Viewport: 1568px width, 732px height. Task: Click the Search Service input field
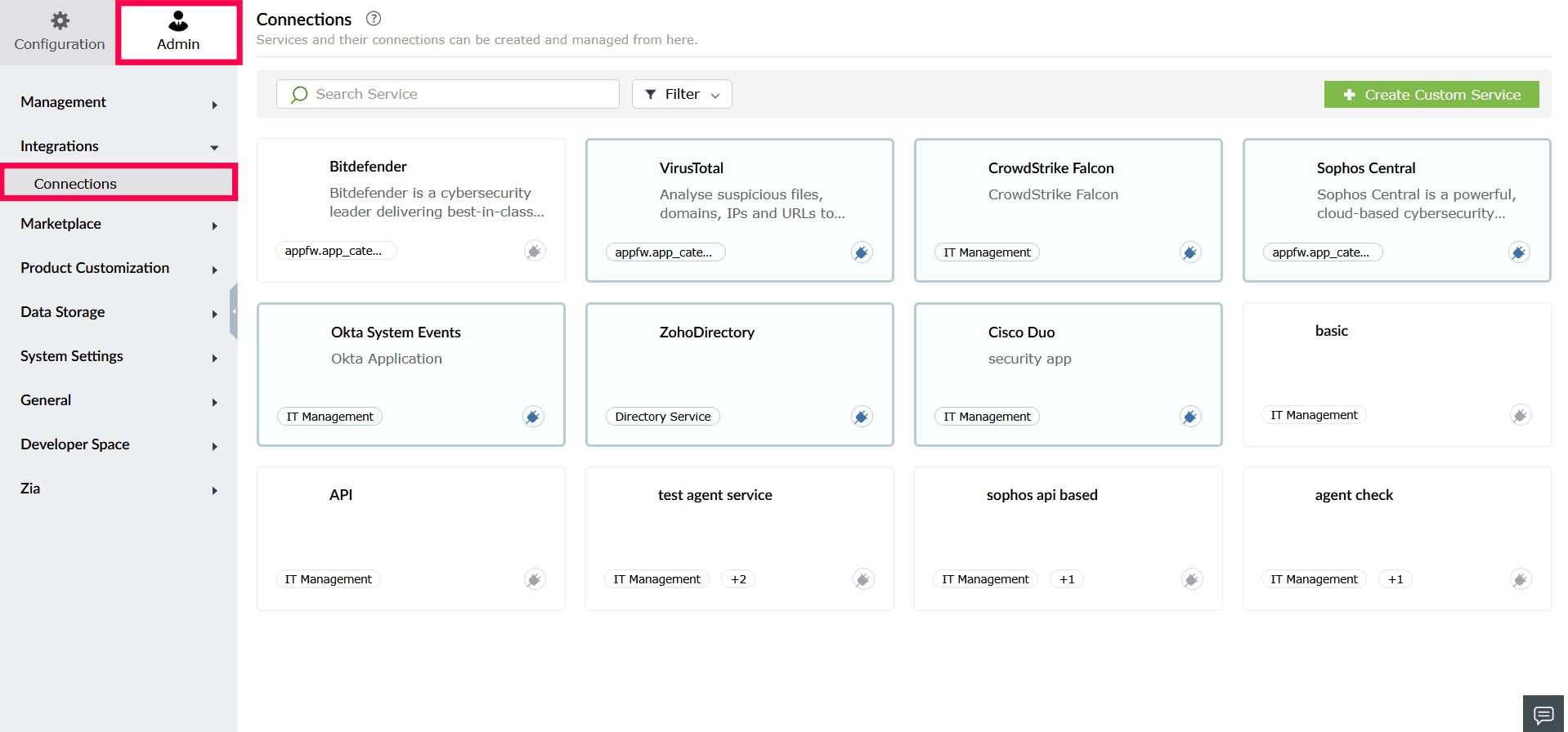point(447,94)
